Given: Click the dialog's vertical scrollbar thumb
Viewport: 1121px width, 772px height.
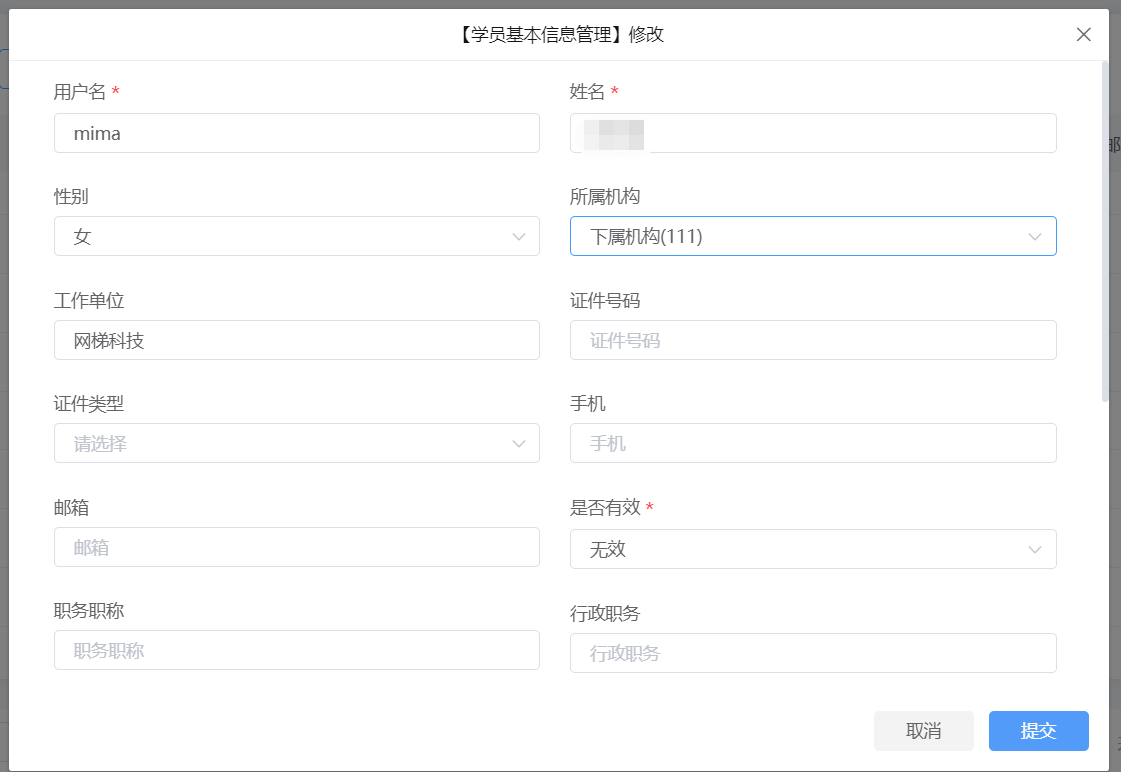Looking at the screenshot, I should pyautogui.click(x=1105, y=231).
